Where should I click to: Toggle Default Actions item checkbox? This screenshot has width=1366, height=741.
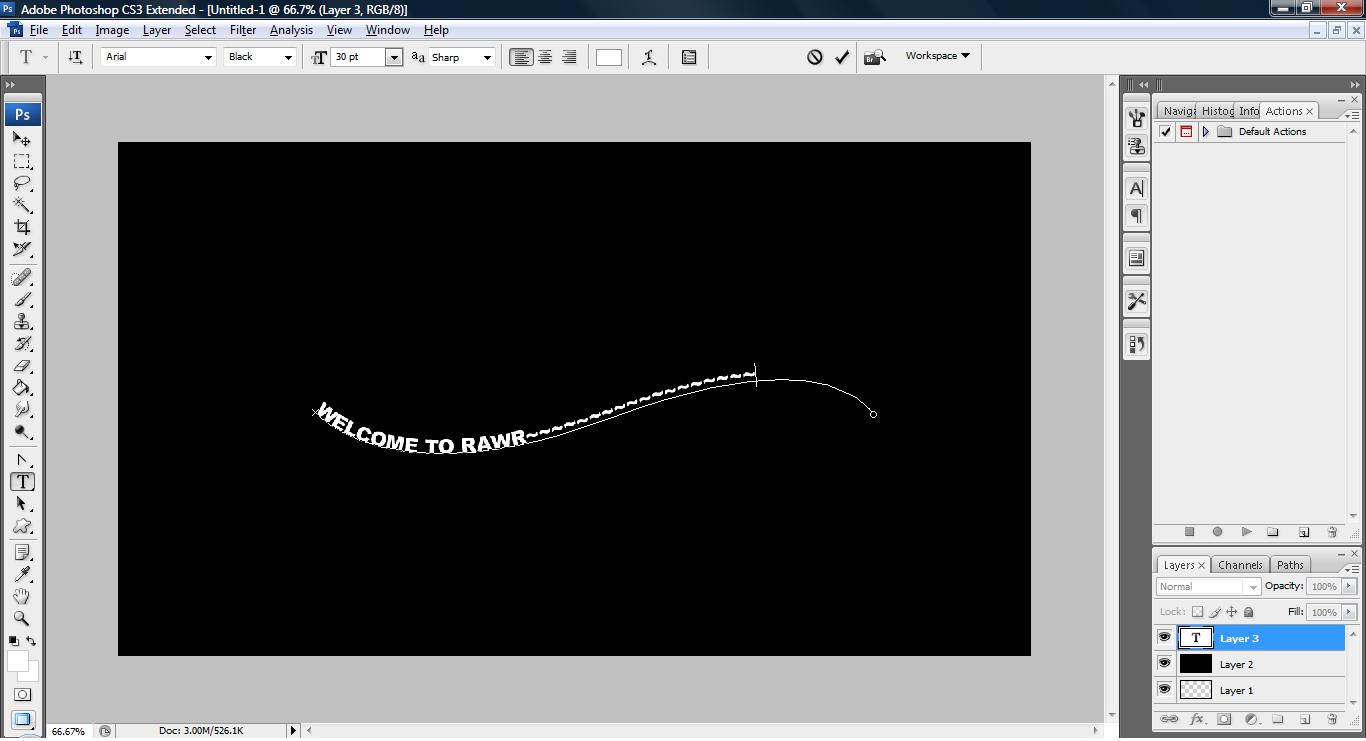1165,131
